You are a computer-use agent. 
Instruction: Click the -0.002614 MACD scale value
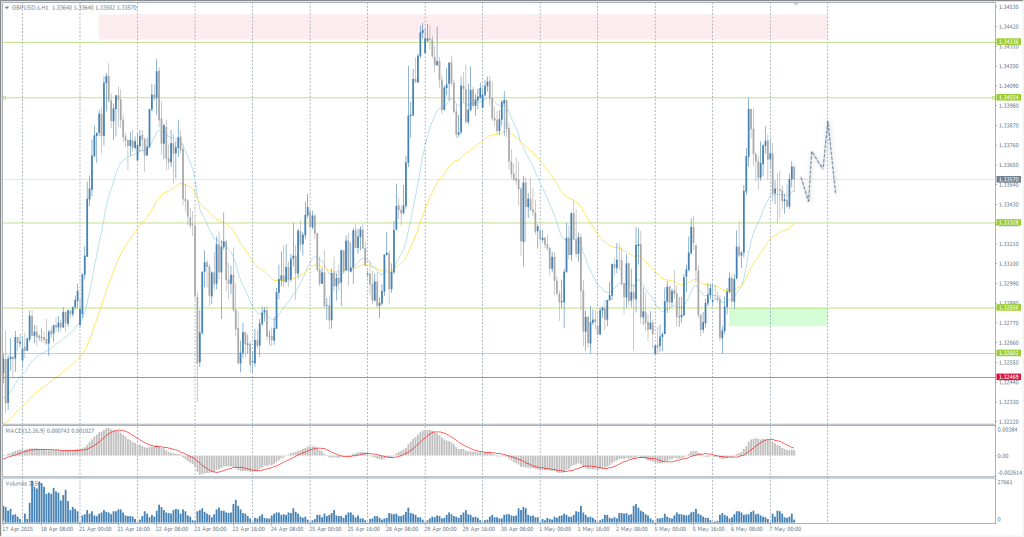[1010, 472]
